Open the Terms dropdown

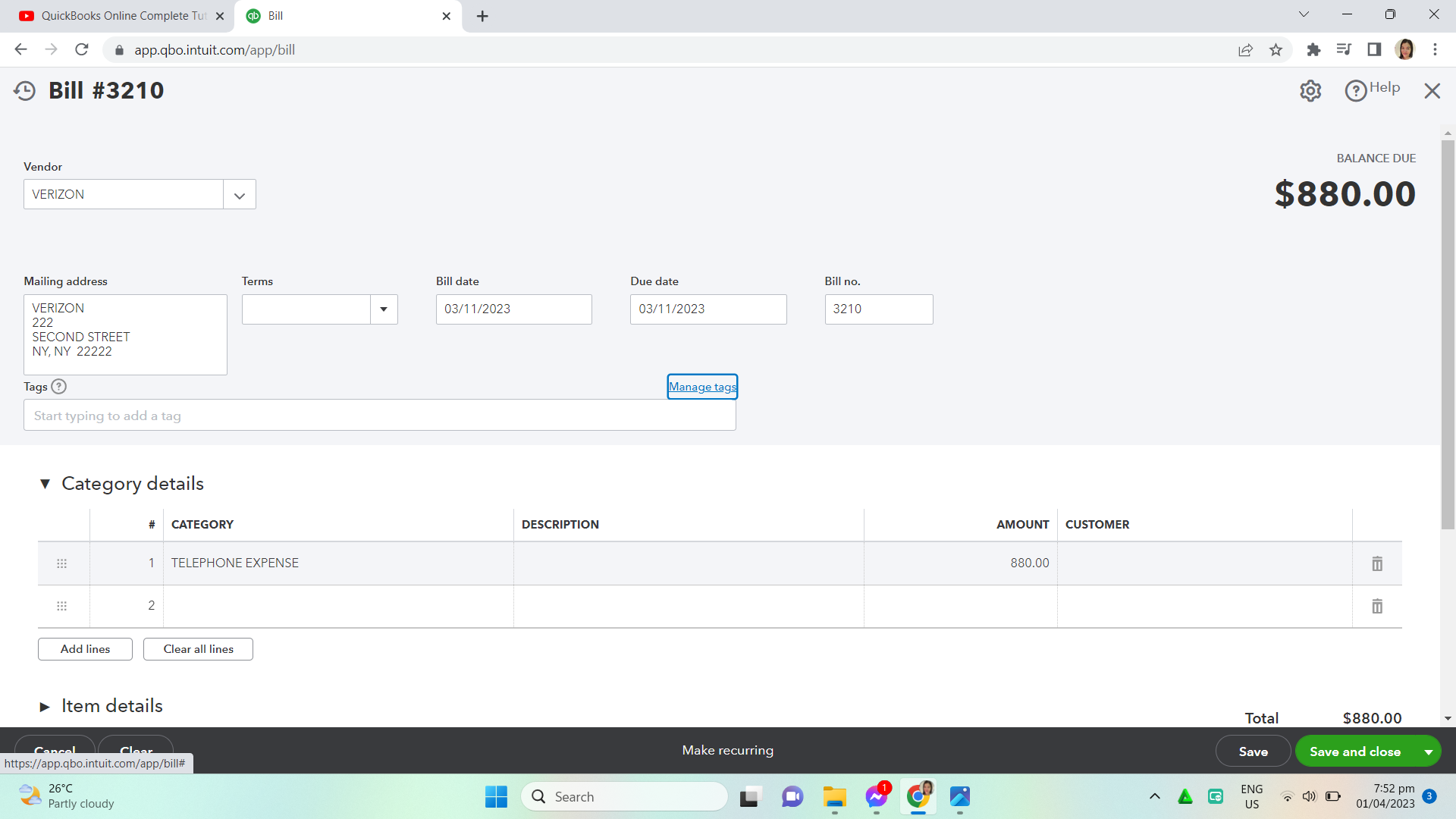[384, 309]
